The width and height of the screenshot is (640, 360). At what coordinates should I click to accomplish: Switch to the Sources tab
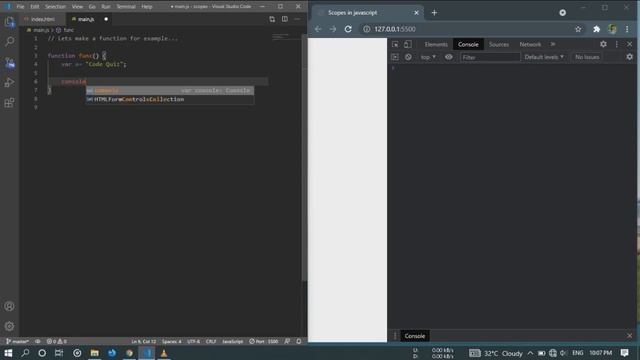tap(499, 44)
